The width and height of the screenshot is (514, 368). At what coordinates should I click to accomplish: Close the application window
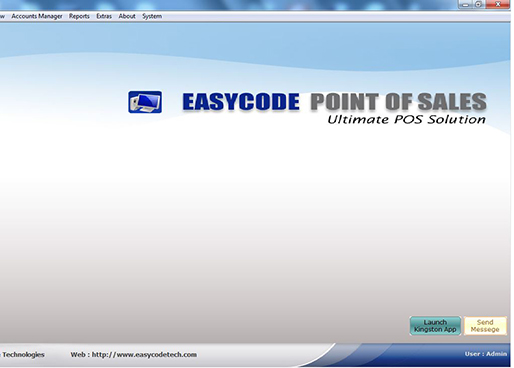pyautogui.click(x=498, y=4)
